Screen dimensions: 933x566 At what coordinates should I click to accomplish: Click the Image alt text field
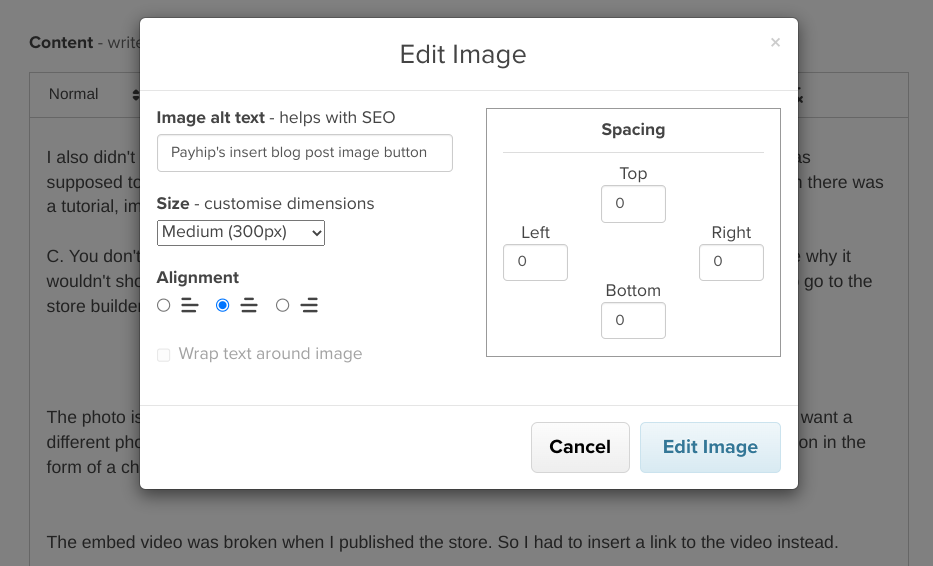[x=304, y=153]
